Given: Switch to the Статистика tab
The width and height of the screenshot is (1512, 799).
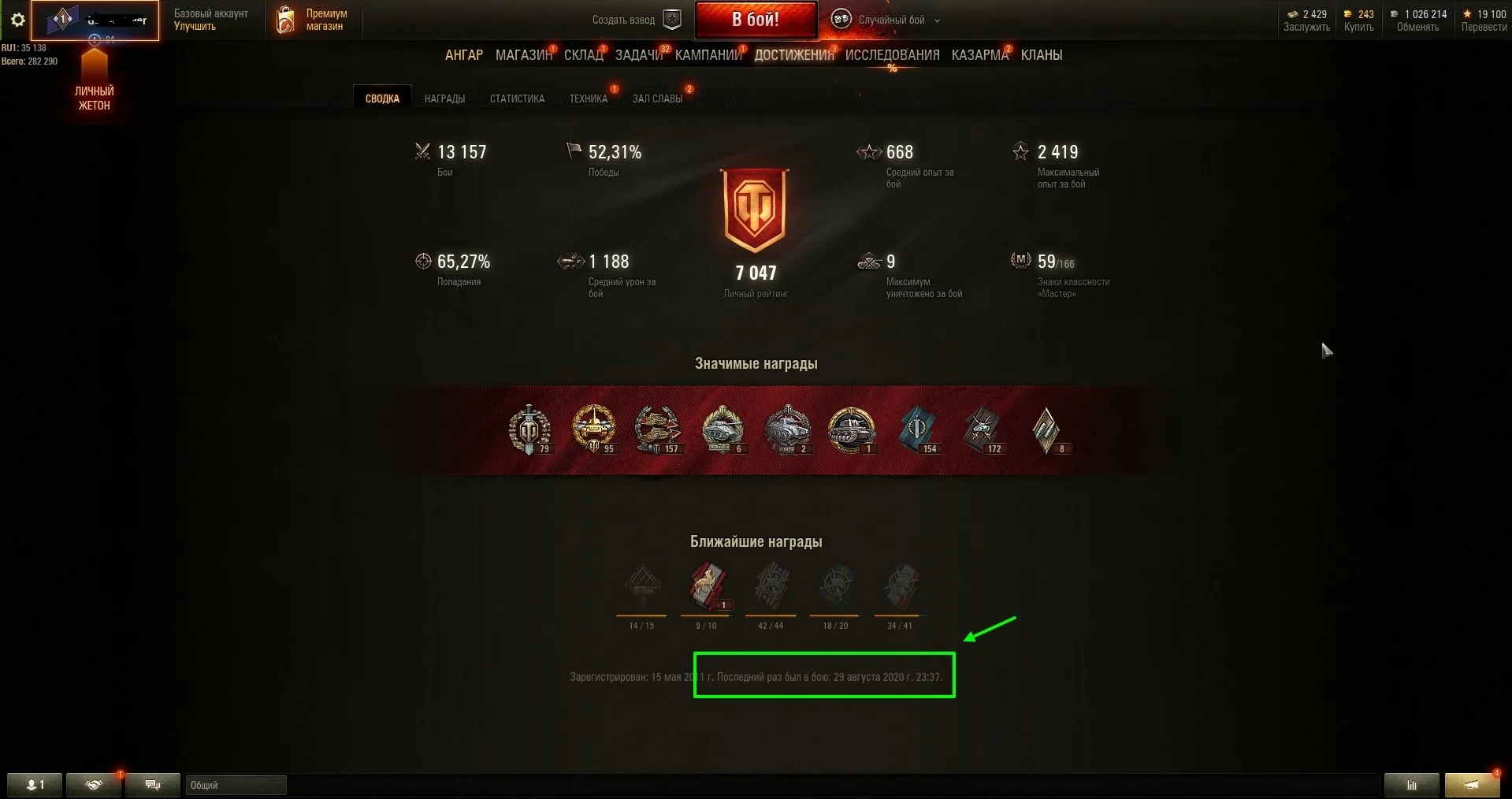Looking at the screenshot, I should (517, 98).
